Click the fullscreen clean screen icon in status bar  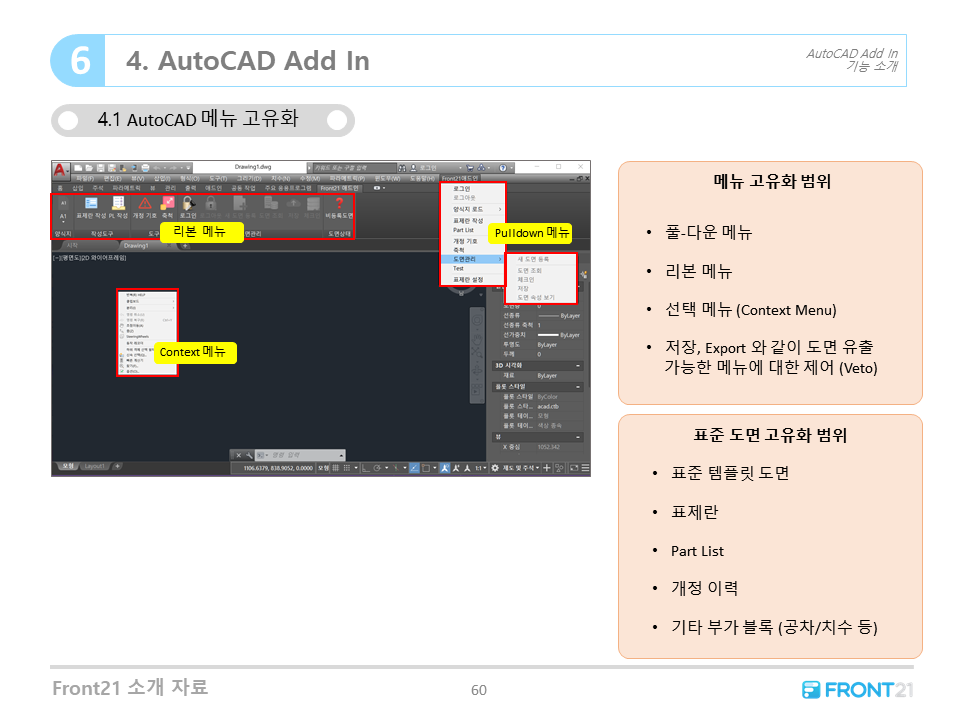574,468
